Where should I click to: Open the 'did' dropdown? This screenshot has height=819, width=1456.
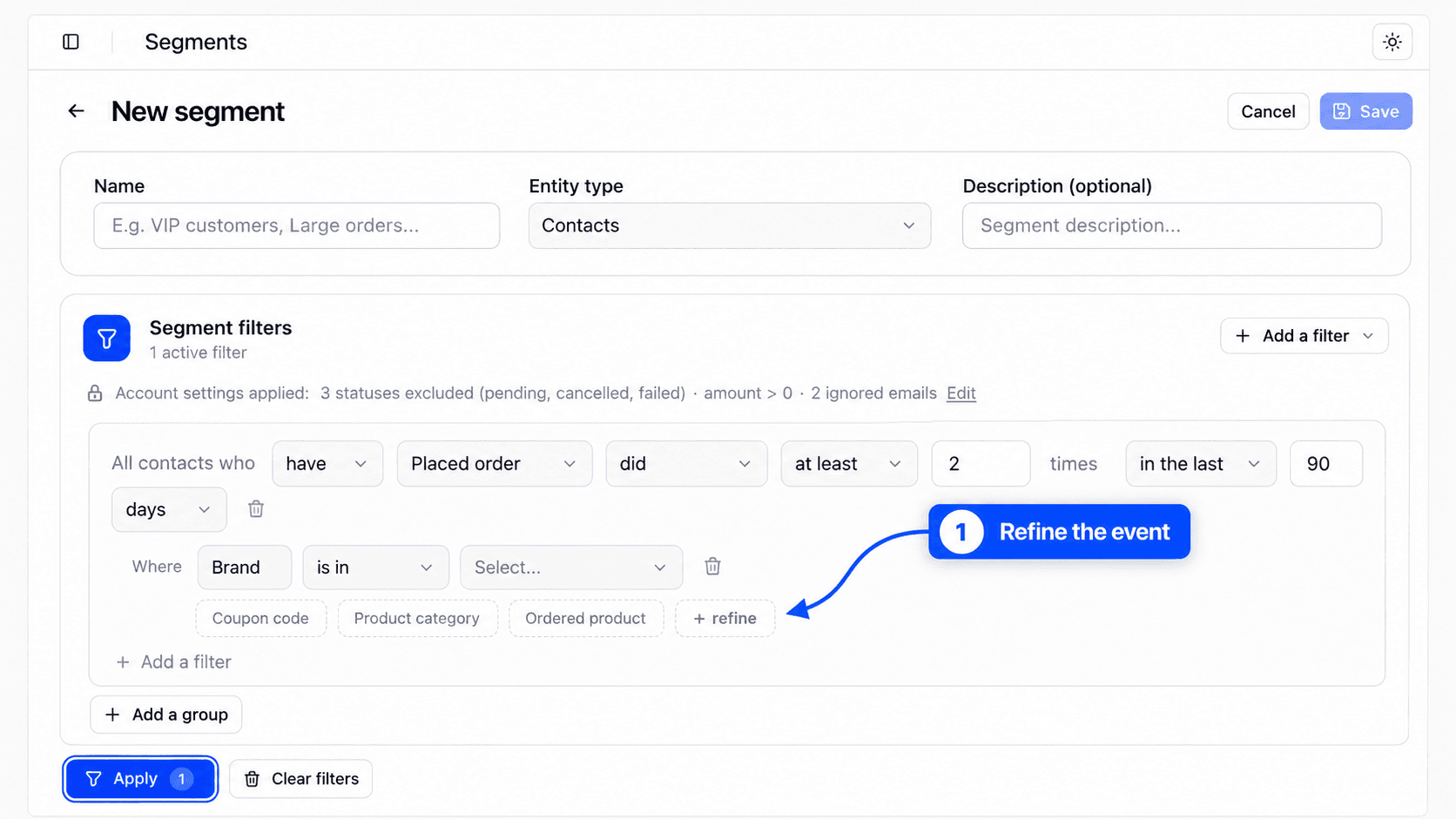coord(685,464)
